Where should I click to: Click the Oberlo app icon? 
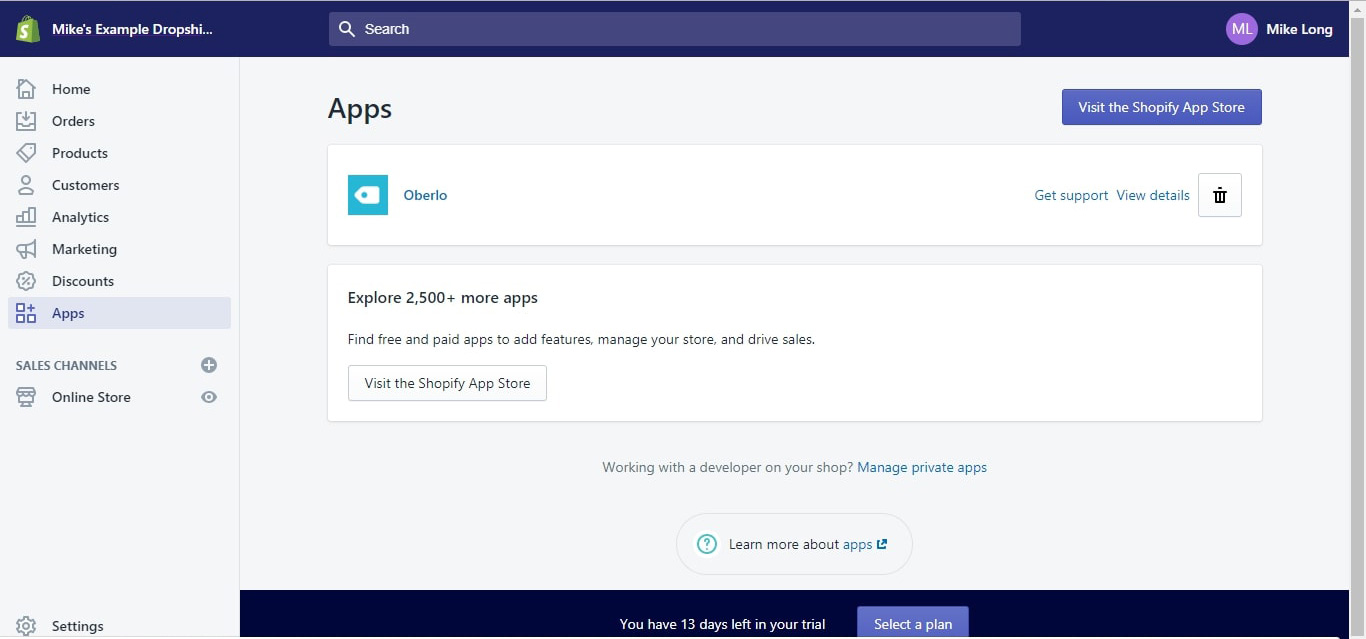367,195
